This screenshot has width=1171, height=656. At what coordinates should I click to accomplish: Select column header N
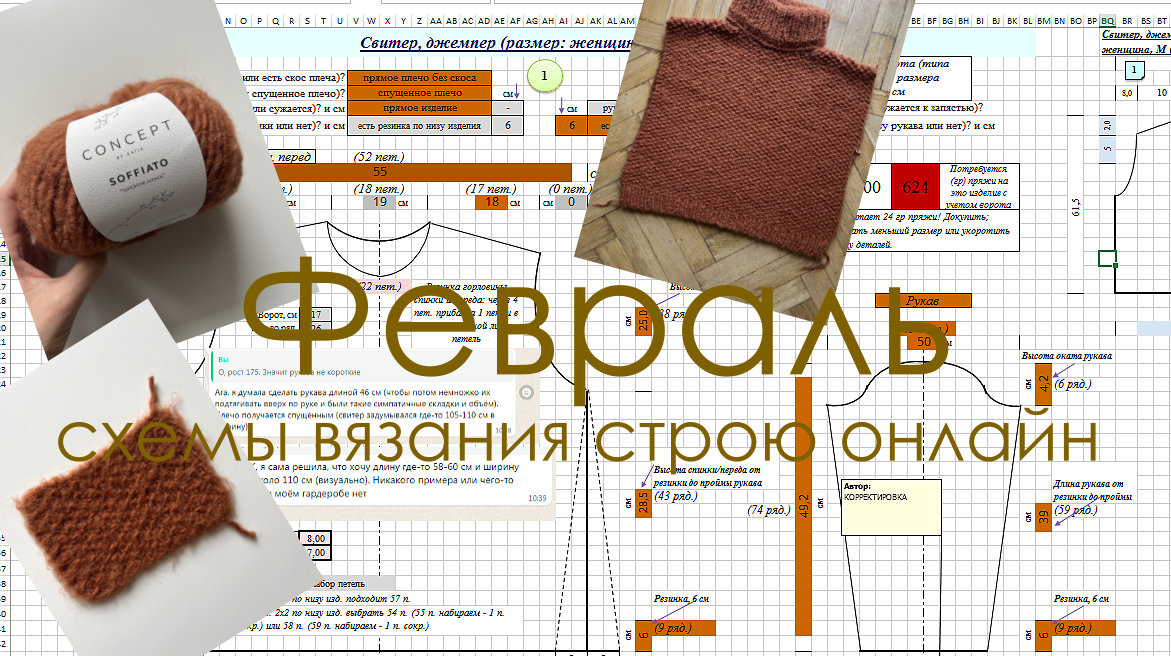229,21
